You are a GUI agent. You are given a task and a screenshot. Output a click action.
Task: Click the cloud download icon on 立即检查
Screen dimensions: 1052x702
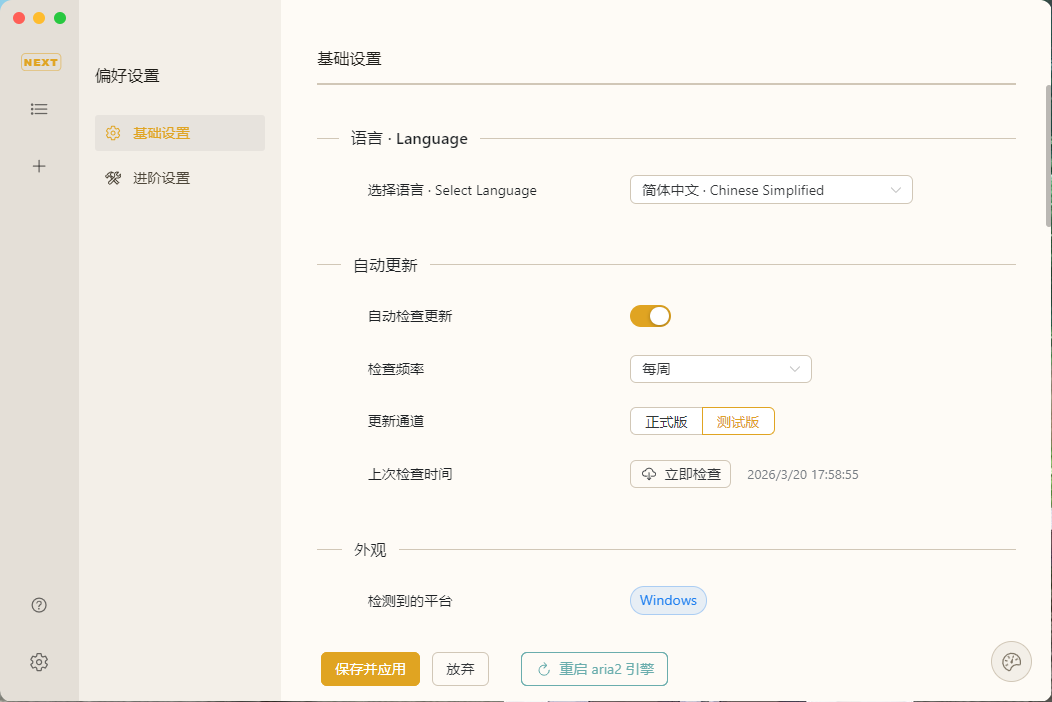pyautogui.click(x=649, y=474)
